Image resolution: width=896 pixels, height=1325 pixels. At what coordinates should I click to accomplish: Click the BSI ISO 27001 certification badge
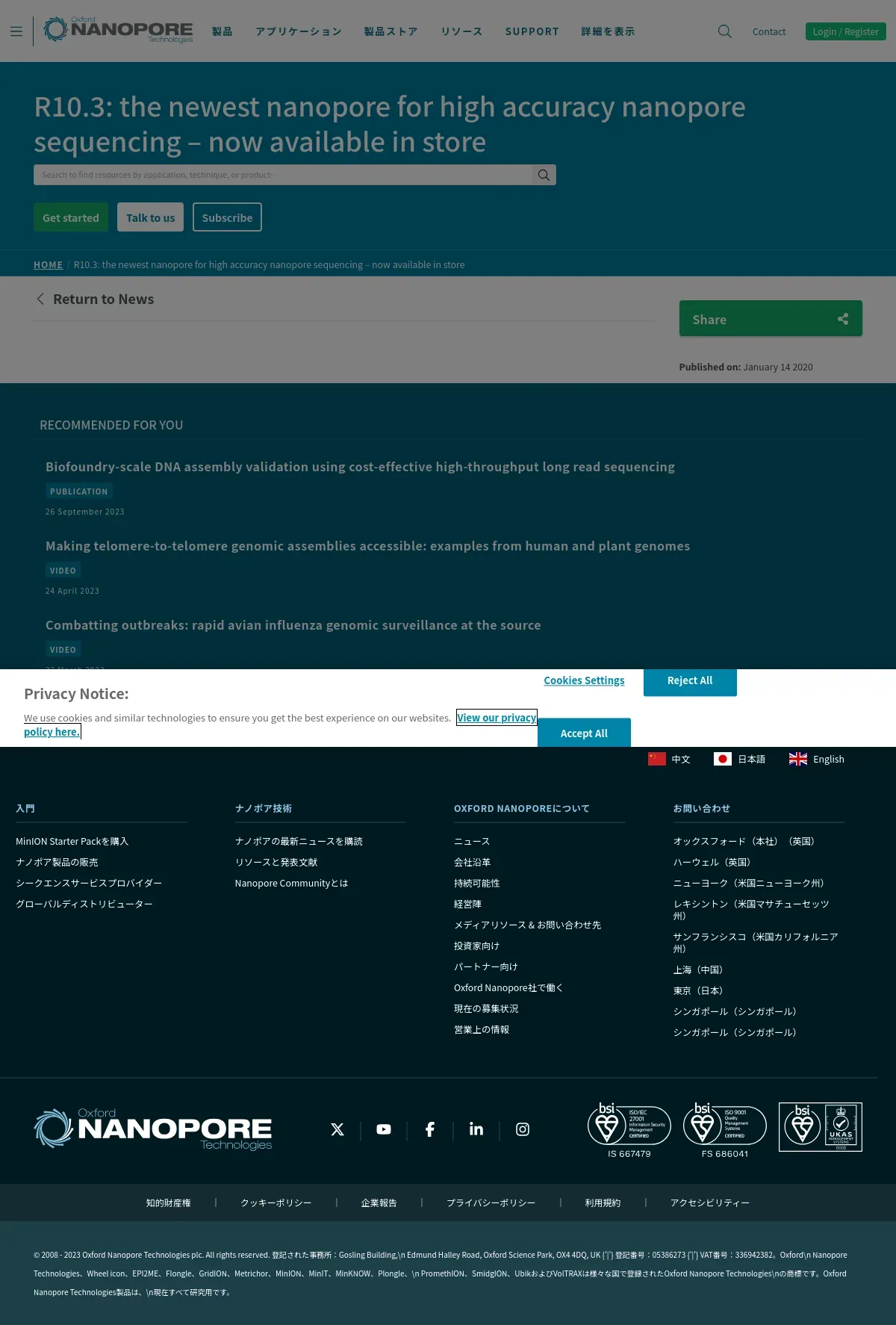pyautogui.click(x=629, y=1130)
